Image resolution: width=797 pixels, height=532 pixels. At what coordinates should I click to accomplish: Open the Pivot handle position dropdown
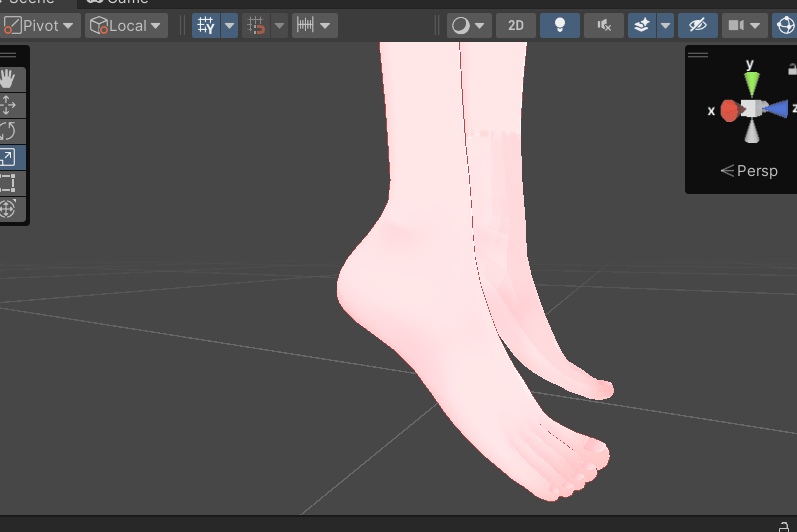[40, 25]
